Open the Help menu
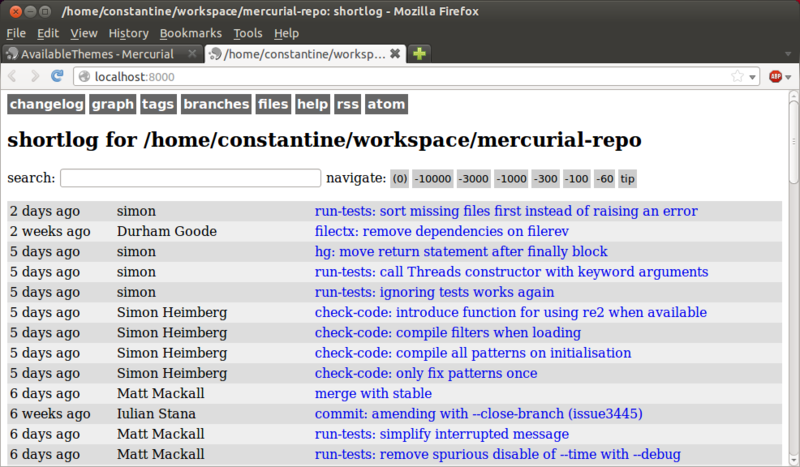This screenshot has height=467, width=800. 286,33
